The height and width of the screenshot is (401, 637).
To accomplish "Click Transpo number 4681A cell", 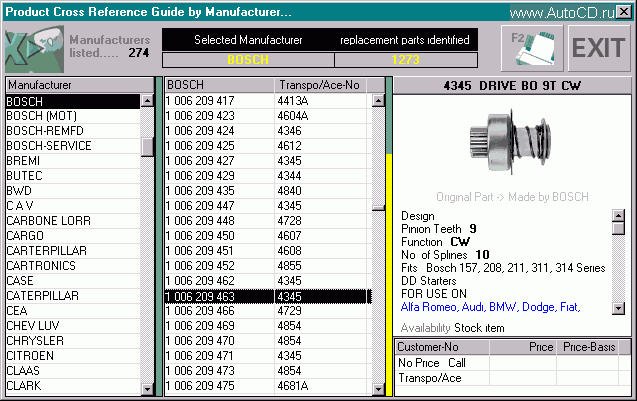I will click(x=320, y=386).
